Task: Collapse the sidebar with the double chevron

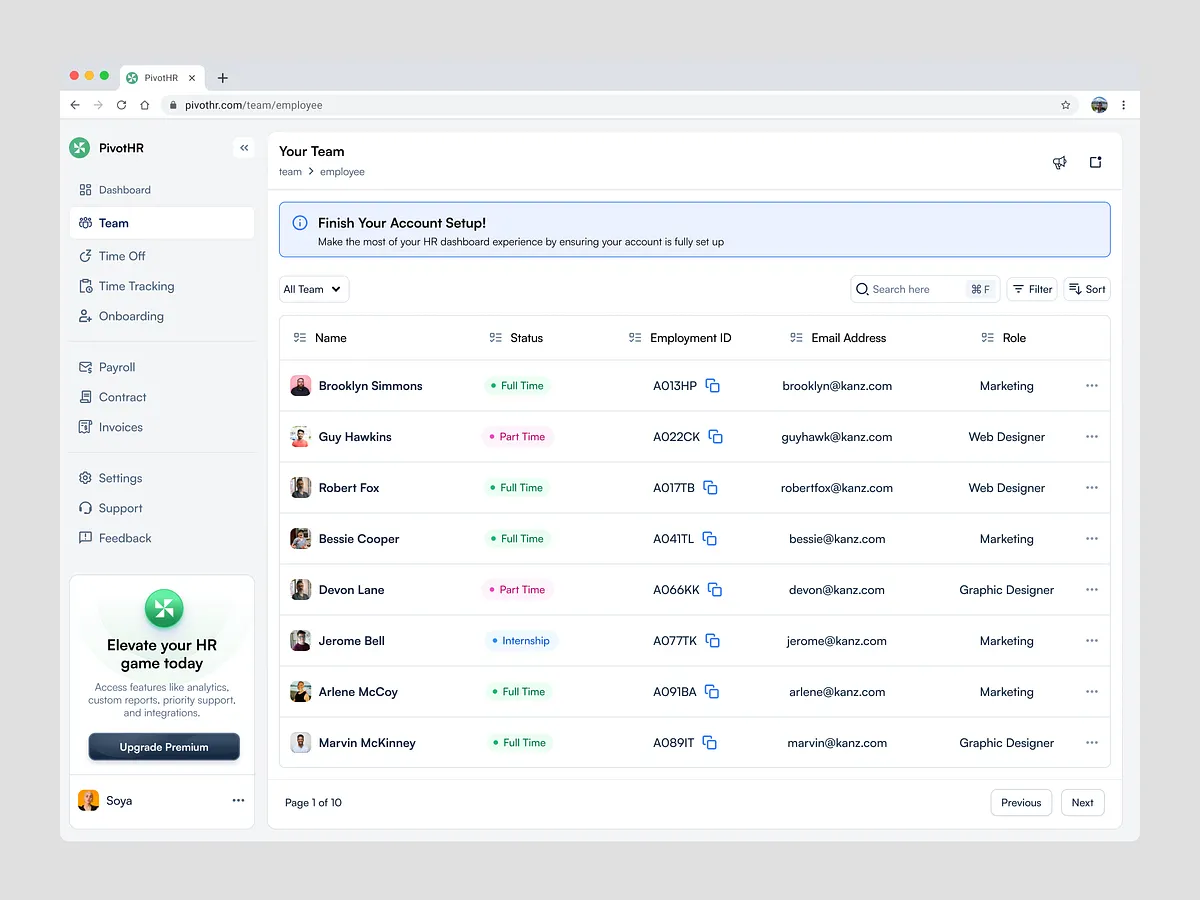Action: (x=244, y=148)
